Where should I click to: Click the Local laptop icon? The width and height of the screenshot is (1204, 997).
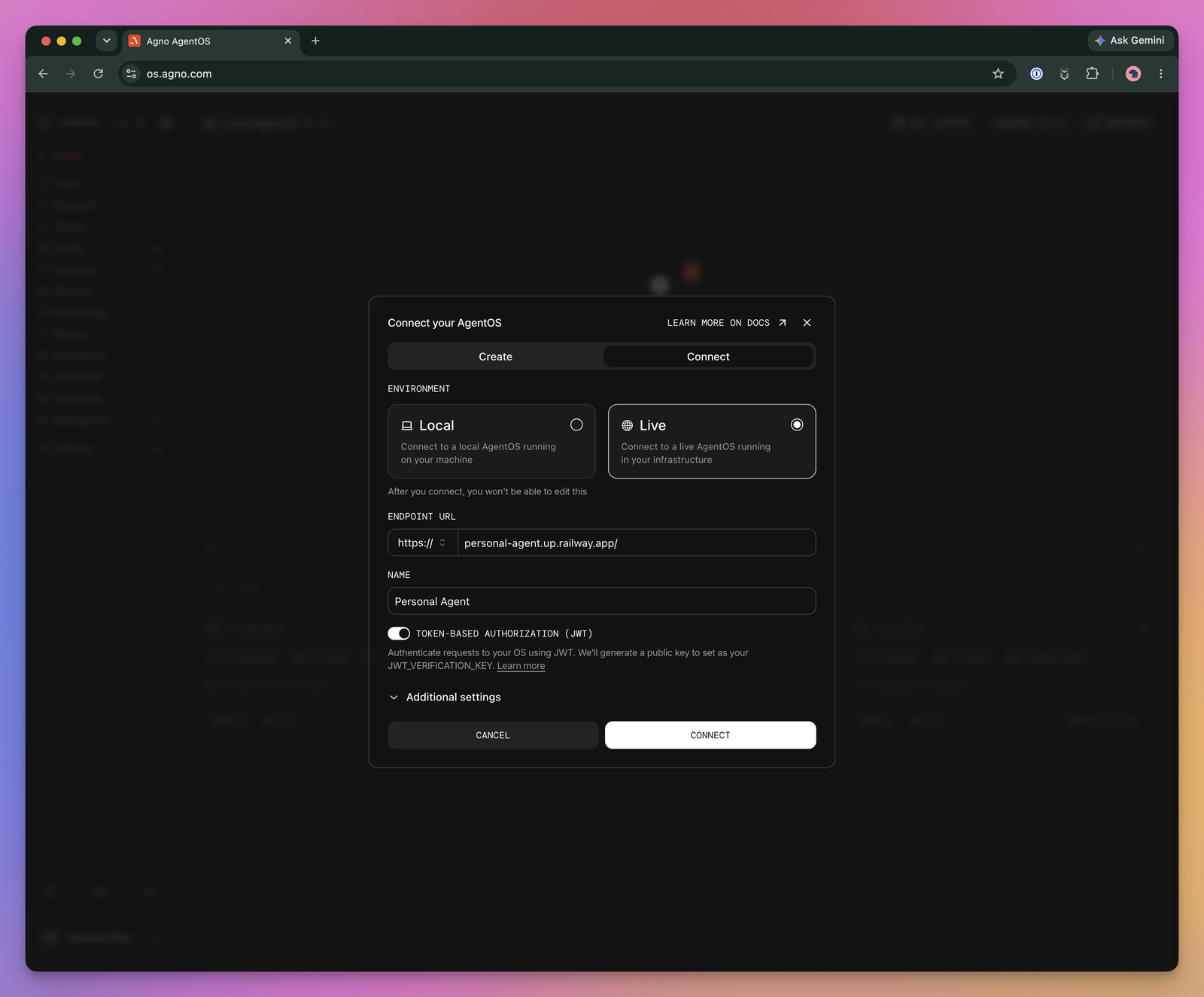pos(407,426)
